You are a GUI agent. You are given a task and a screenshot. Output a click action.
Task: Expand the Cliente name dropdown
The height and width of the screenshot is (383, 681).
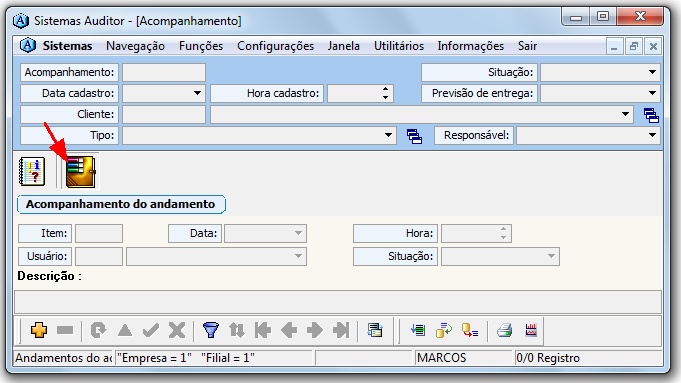[625, 114]
